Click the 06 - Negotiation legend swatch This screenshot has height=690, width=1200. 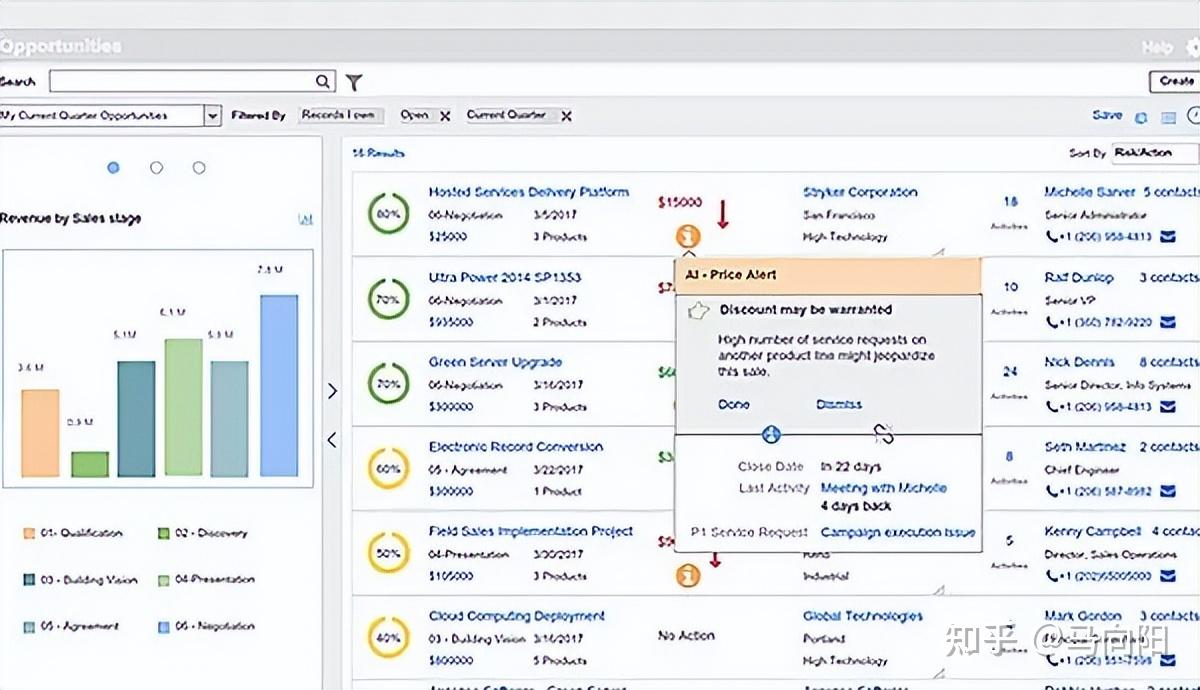tap(163, 627)
